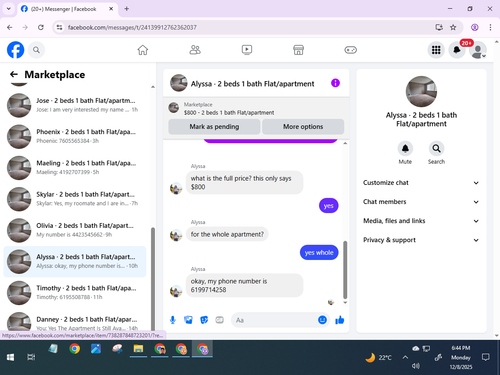Select Alyssa conversation in list
The width and height of the screenshot is (500, 375).
75,262
